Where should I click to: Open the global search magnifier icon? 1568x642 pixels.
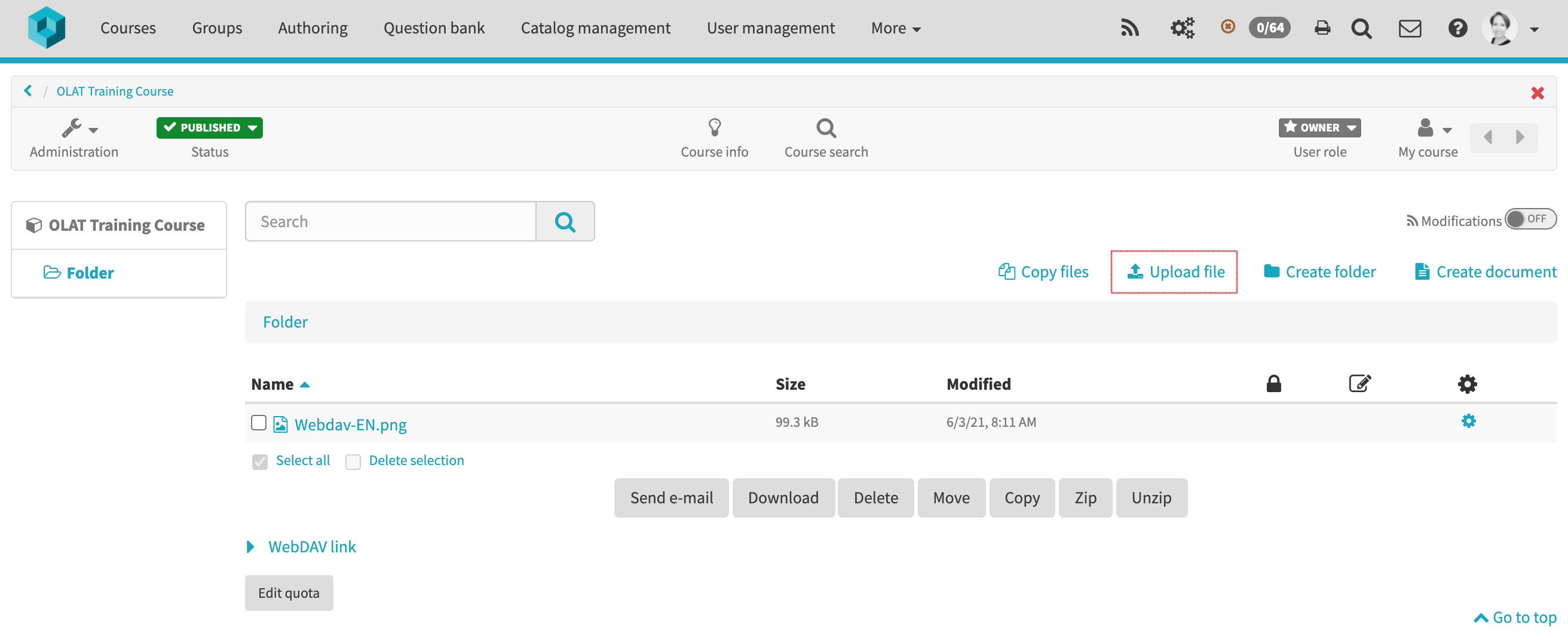[x=1361, y=28]
